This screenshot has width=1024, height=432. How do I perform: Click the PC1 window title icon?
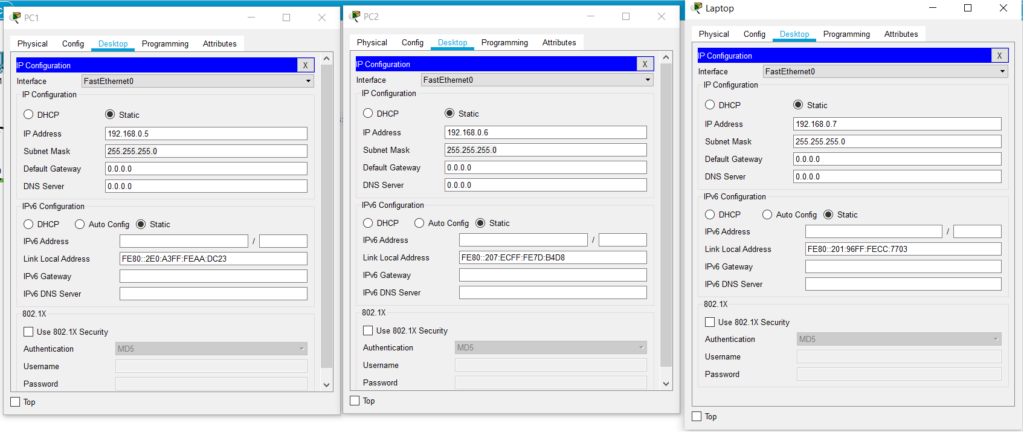coord(15,17)
